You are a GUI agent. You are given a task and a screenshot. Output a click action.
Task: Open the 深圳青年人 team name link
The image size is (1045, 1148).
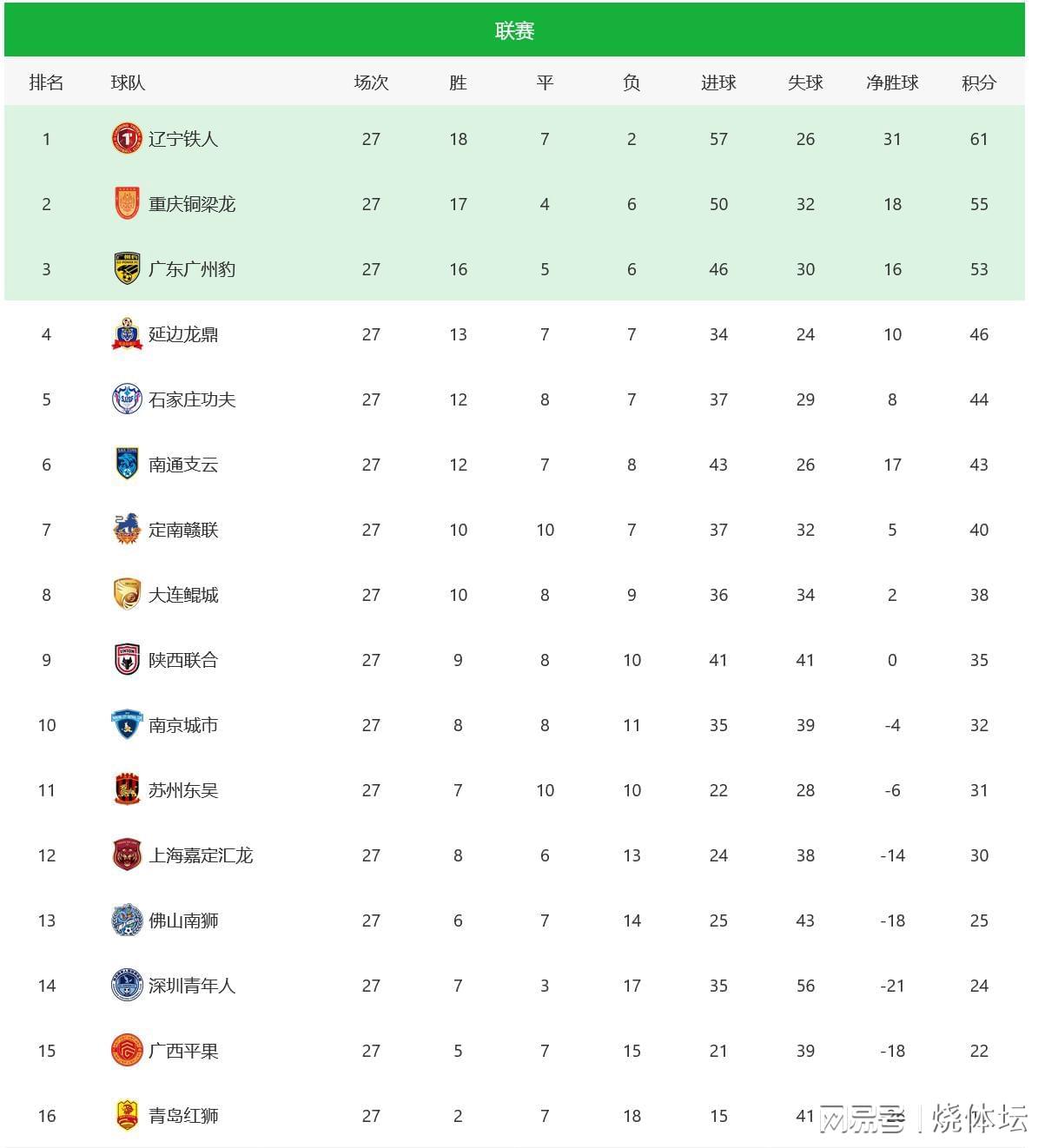click(x=192, y=986)
